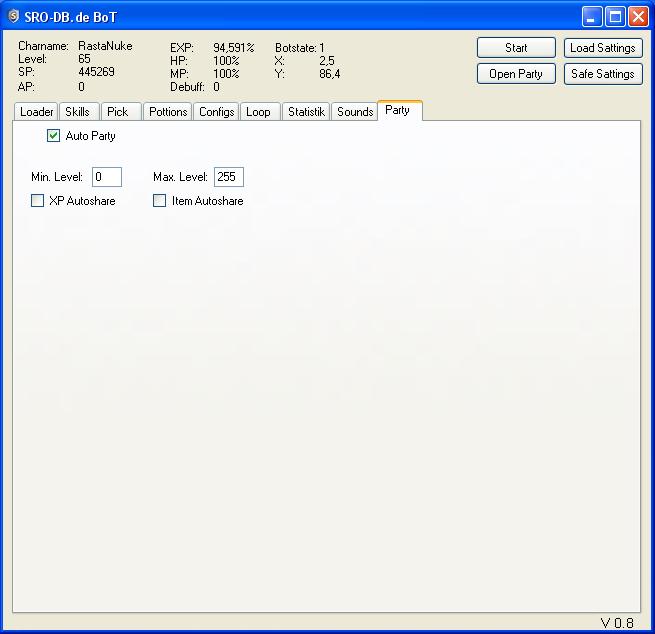Viewport: 655px width, 634px height.
Task: Enable XP Autoshare checkbox
Action: [38, 200]
